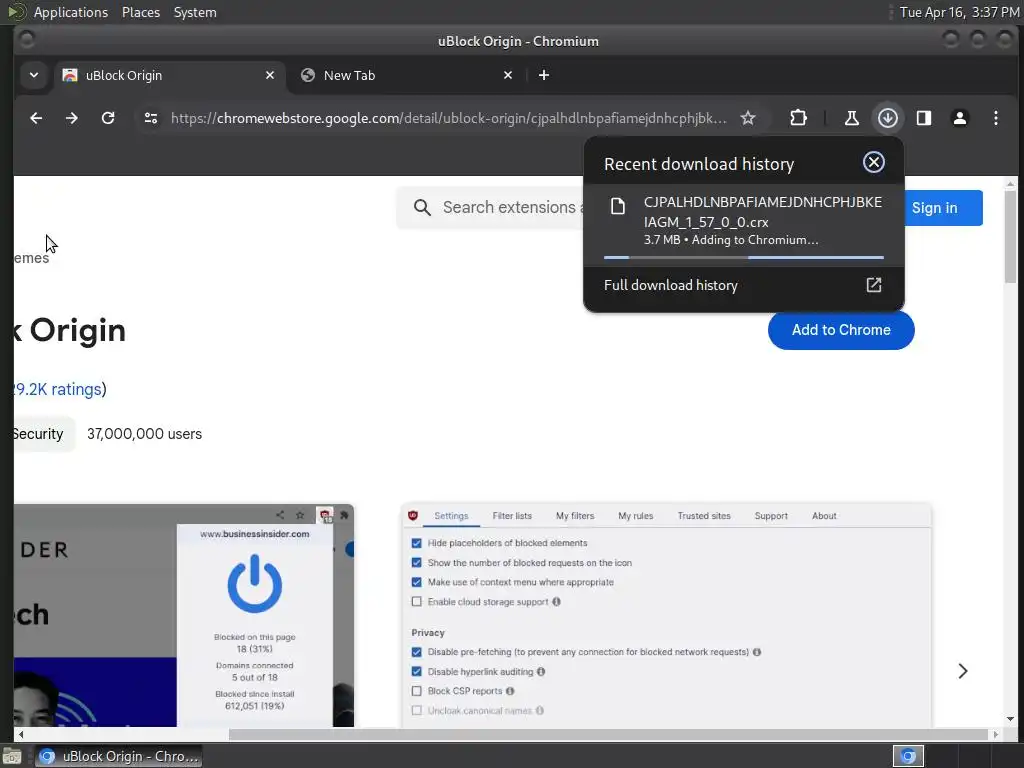
Task: Open the settings screenshot thumbnail
Action: click(666, 615)
